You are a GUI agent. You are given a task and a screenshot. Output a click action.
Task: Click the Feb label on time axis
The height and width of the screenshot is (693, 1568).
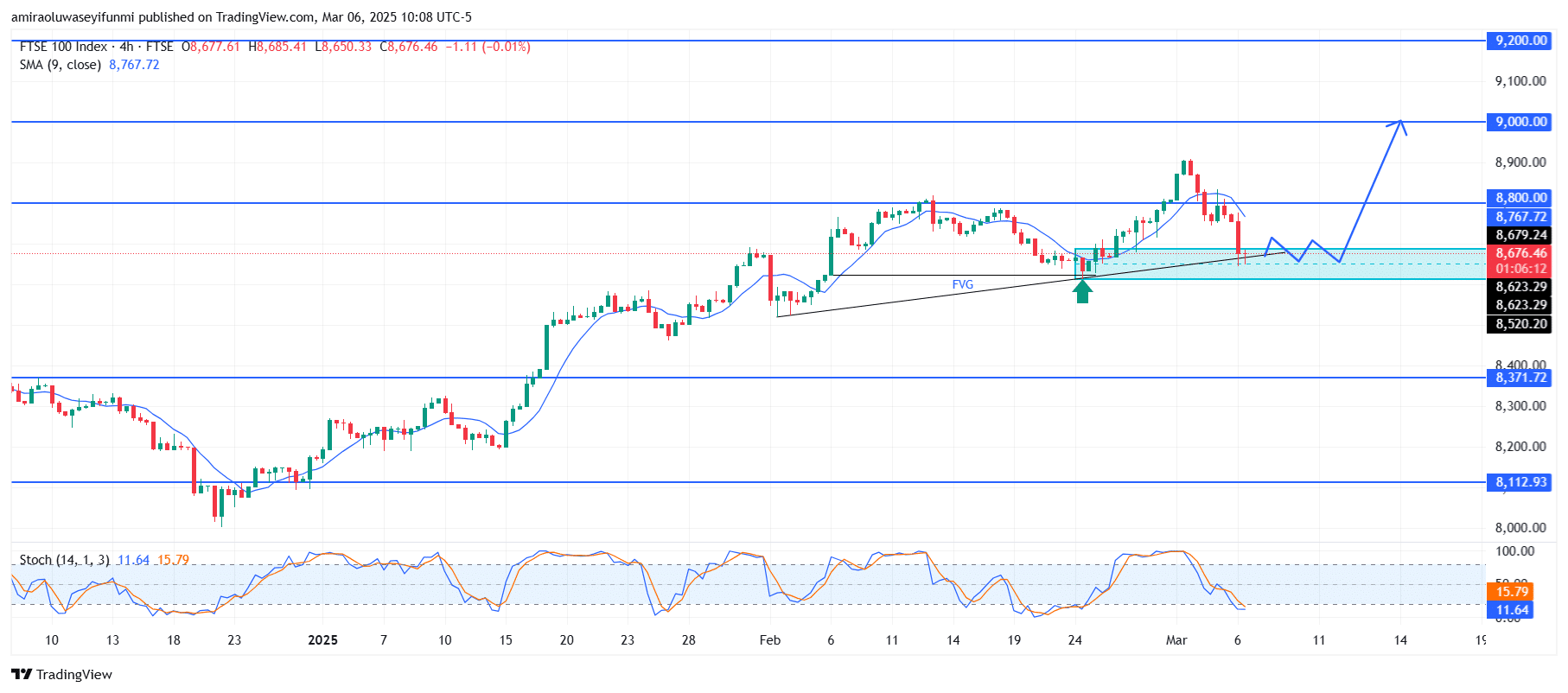click(x=769, y=640)
